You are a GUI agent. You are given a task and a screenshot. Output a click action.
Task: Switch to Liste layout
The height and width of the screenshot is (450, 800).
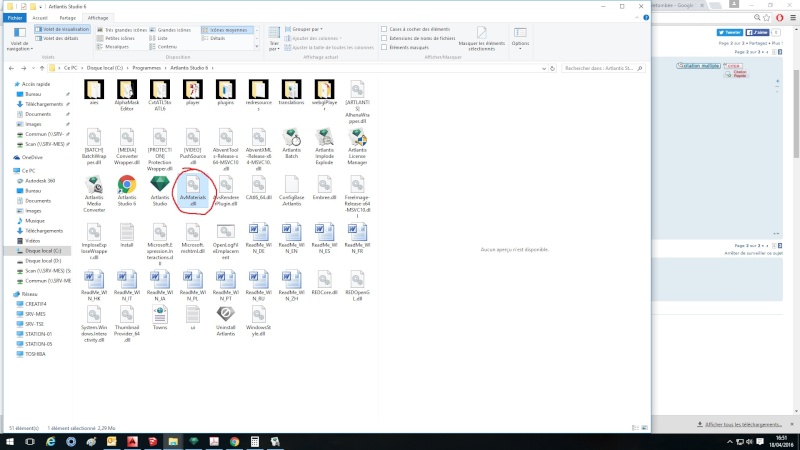pyautogui.click(x=159, y=38)
